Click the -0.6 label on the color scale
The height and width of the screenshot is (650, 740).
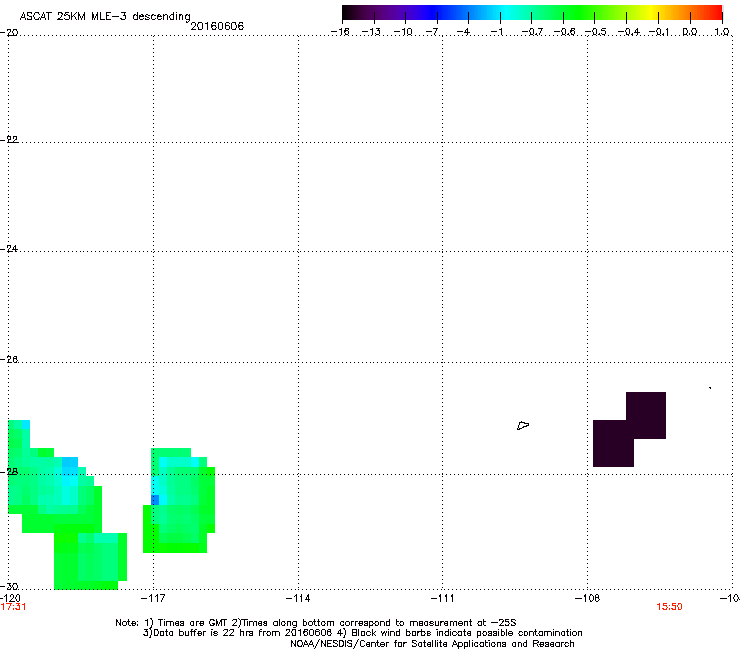coord(564,32)
